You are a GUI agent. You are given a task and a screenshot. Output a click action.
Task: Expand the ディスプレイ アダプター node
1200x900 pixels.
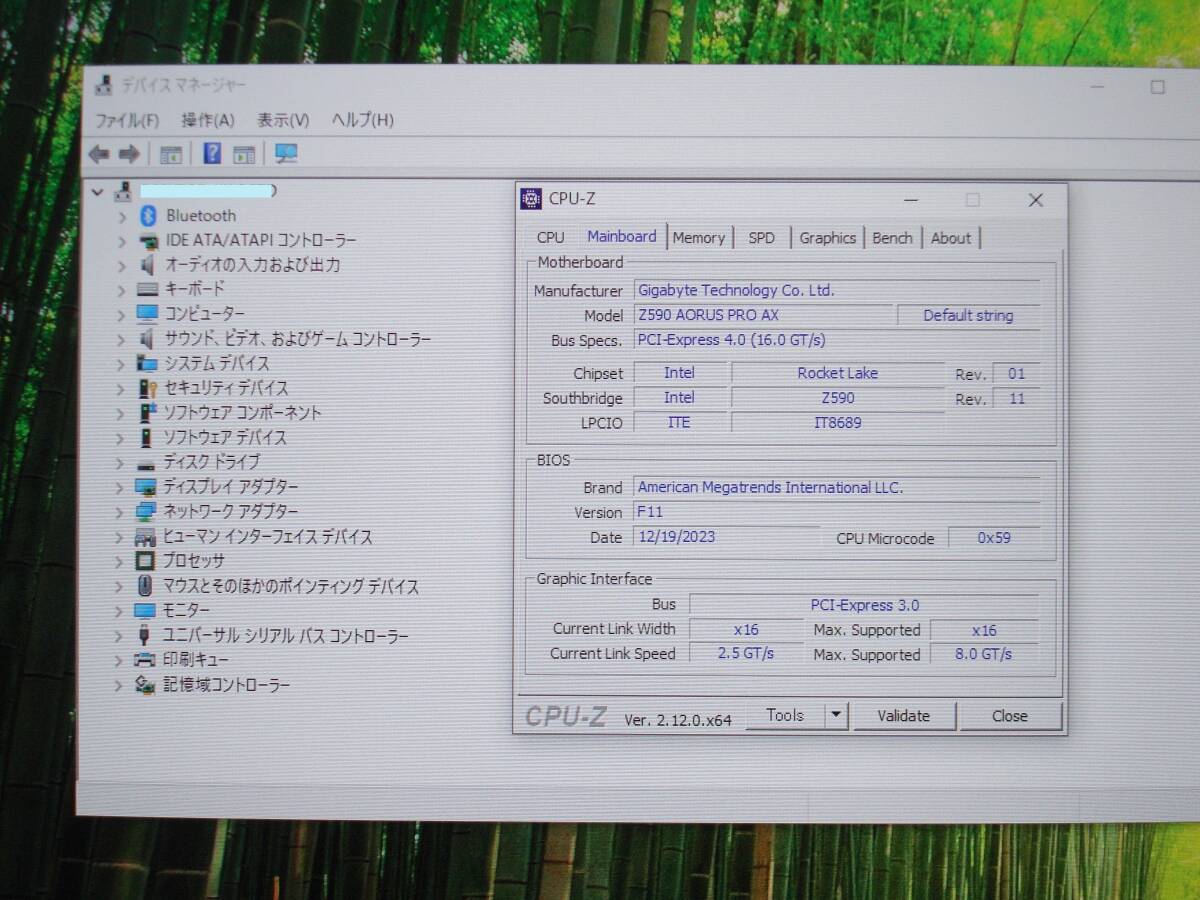(120, 488)
